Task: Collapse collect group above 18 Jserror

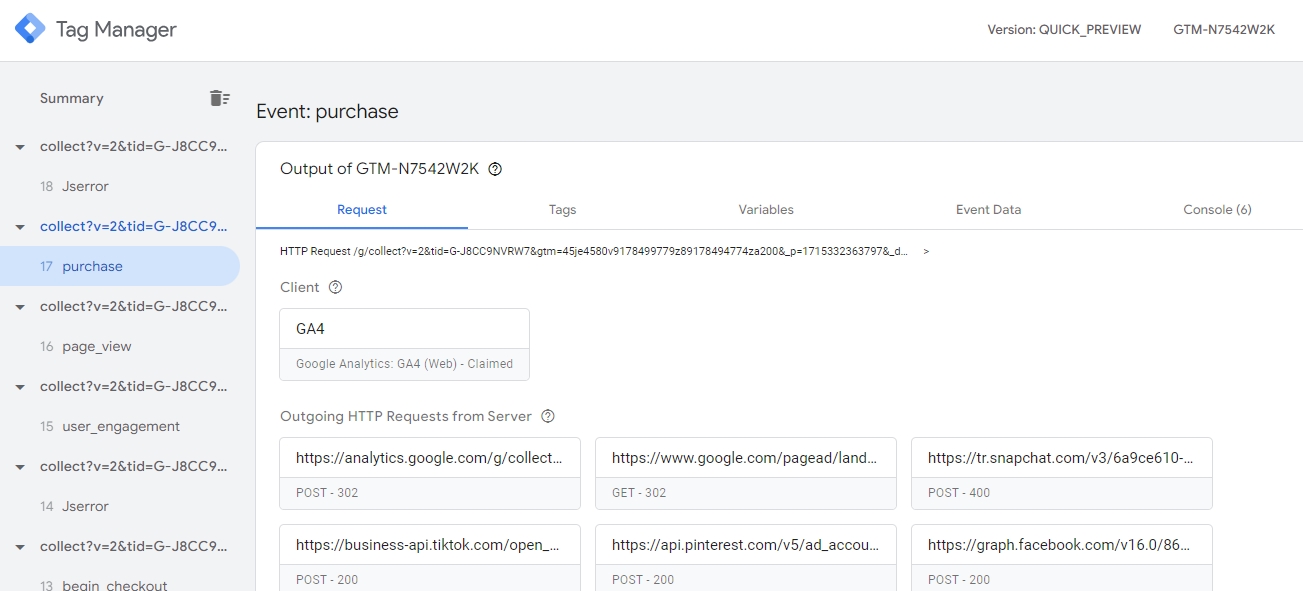Action: click(x=20, y=147)
